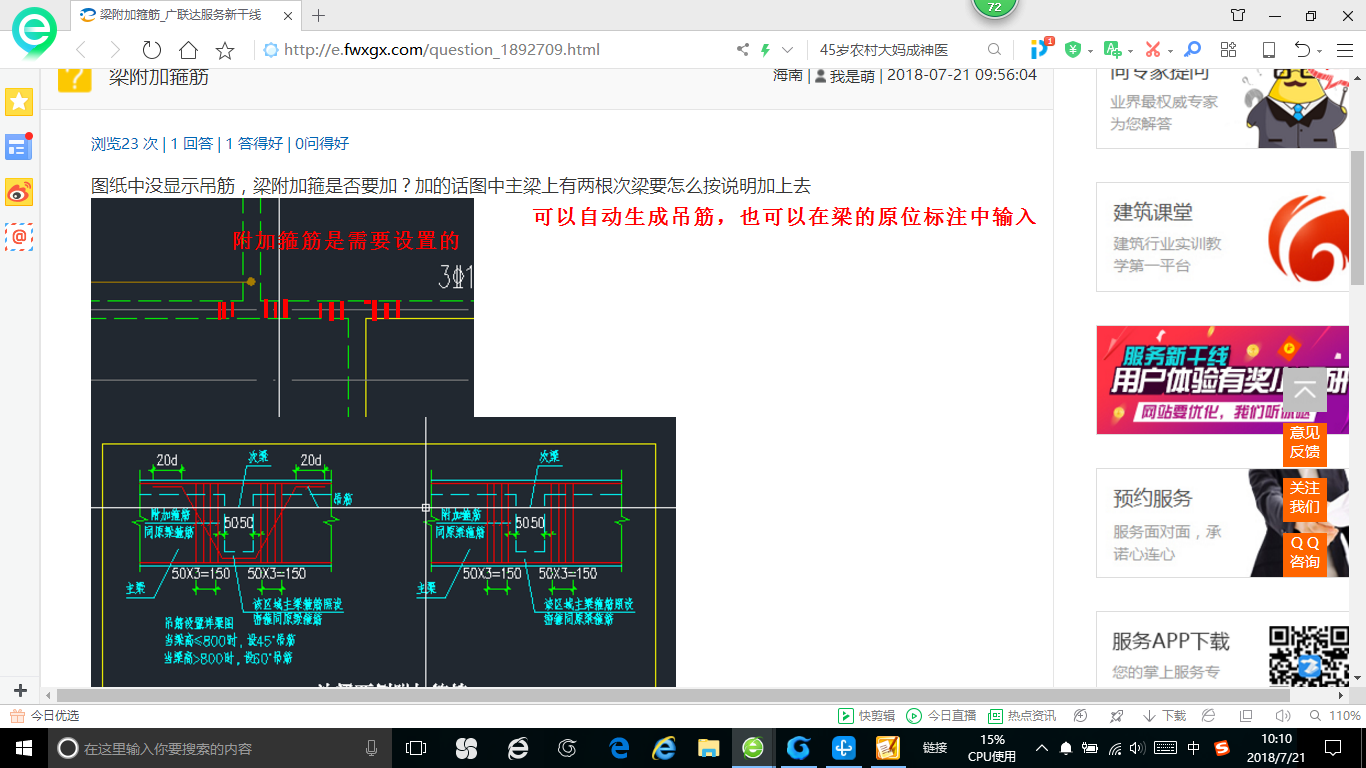Click the 用户体验有奖 banner
The height and width of the screenshot is (768, 1366).
click(x=1222, y=380)
